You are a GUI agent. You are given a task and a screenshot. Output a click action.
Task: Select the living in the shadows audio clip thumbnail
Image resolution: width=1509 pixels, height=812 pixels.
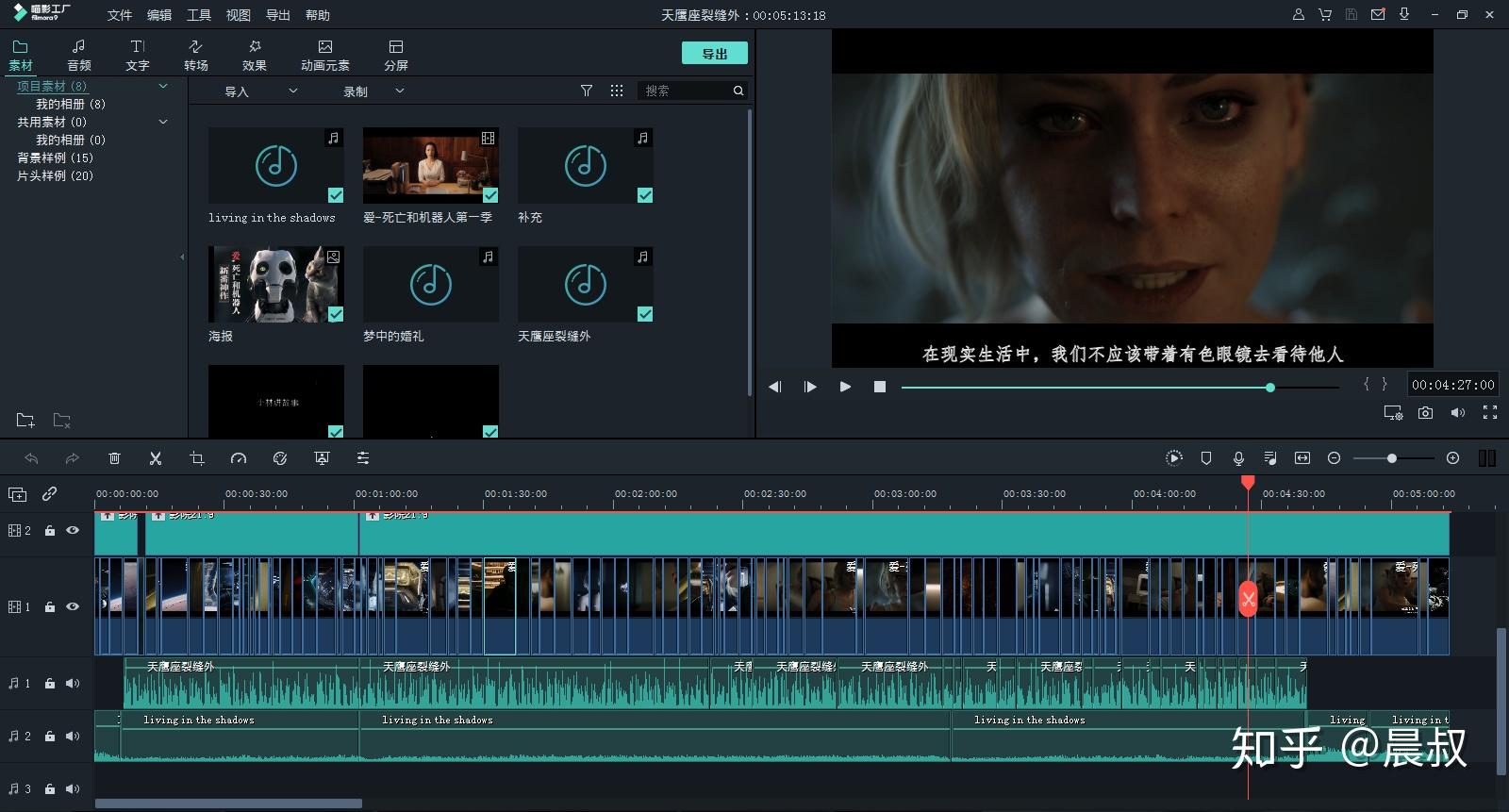[x=276, y=166]
